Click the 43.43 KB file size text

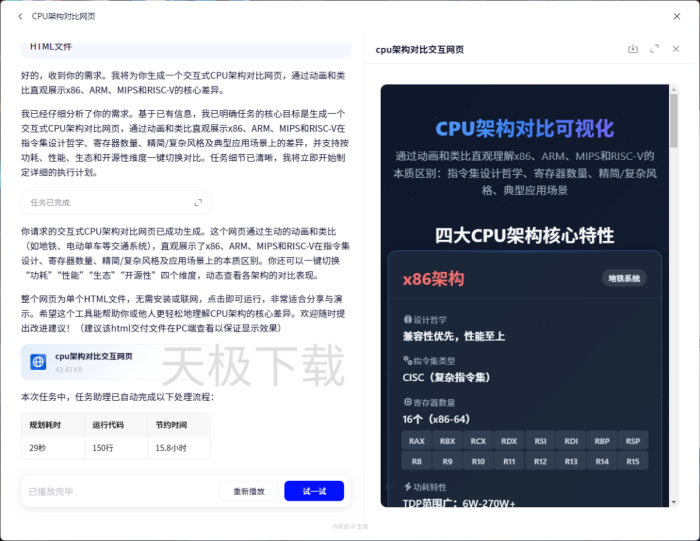click(69, 370)
